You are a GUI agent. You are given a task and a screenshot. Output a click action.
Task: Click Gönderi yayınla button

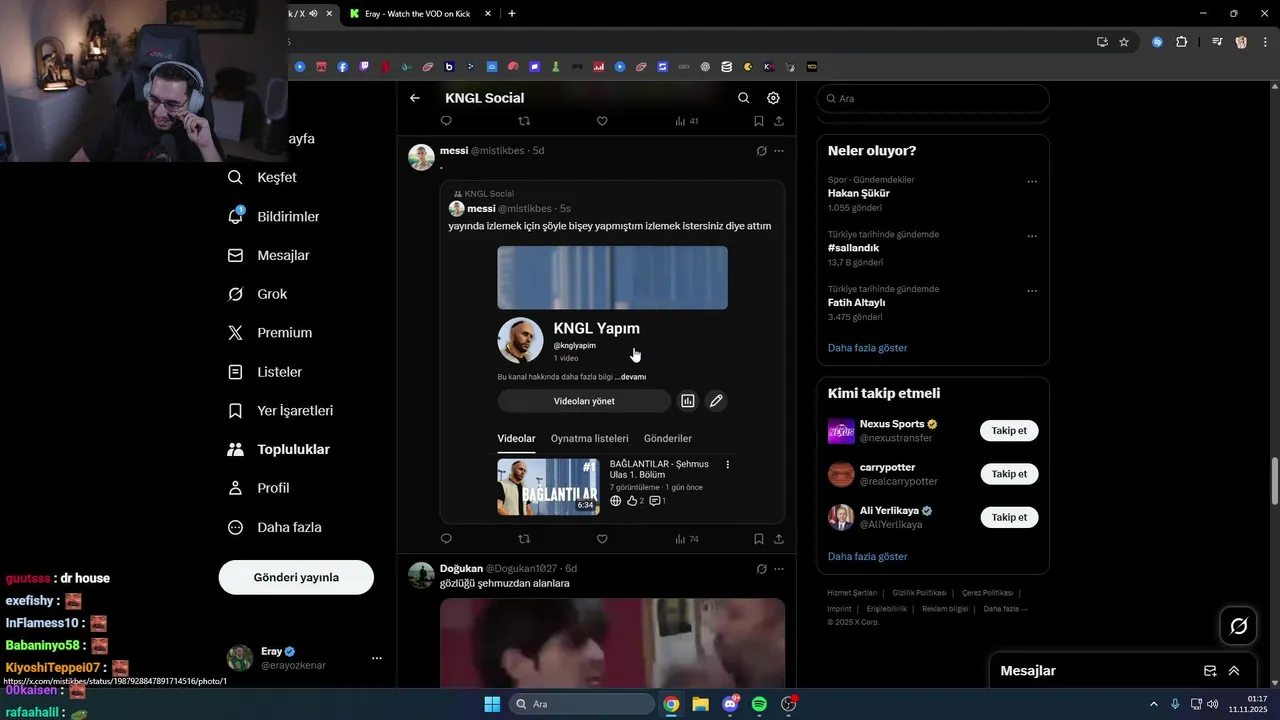click(x=296, y=577)
